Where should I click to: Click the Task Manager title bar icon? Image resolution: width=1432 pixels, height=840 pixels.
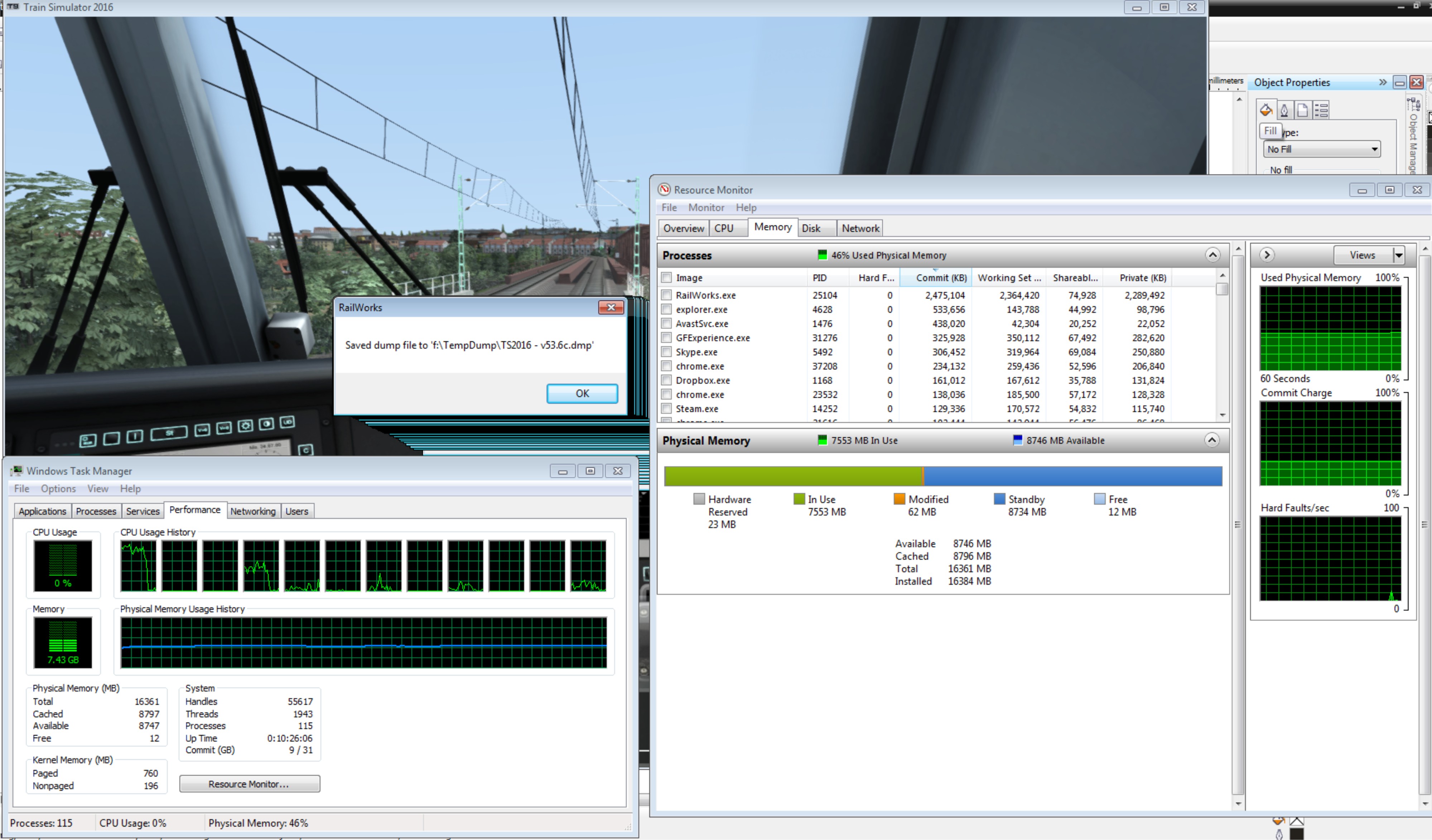(x=17, y=471)
